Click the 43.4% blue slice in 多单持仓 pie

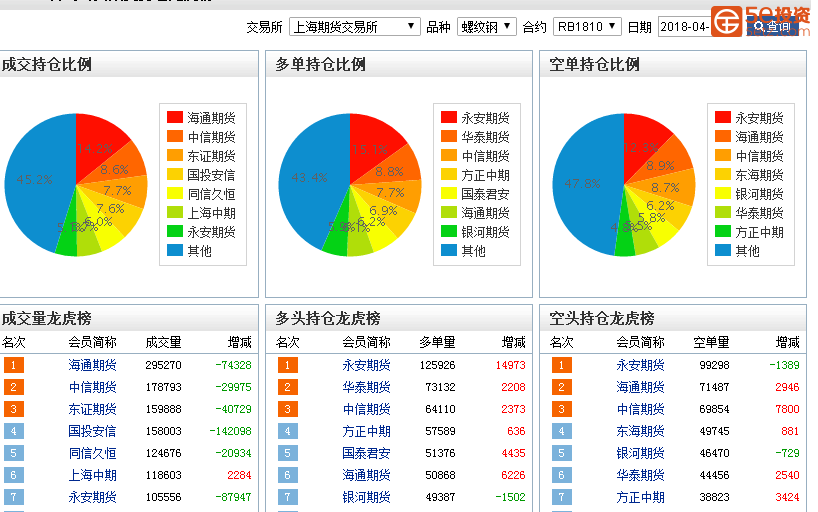(309, 178)
